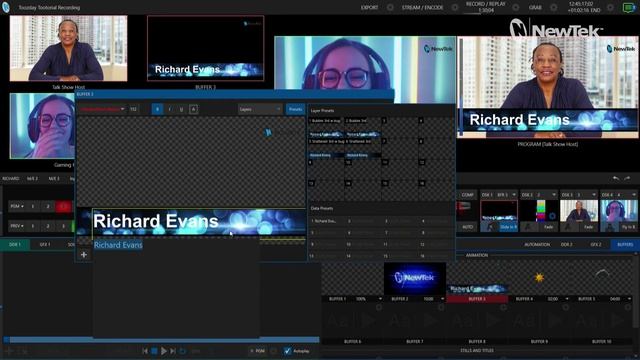The image size is (640, 360).
Task: Open Buffer 1 configuration gear
Action: (379, 307)
